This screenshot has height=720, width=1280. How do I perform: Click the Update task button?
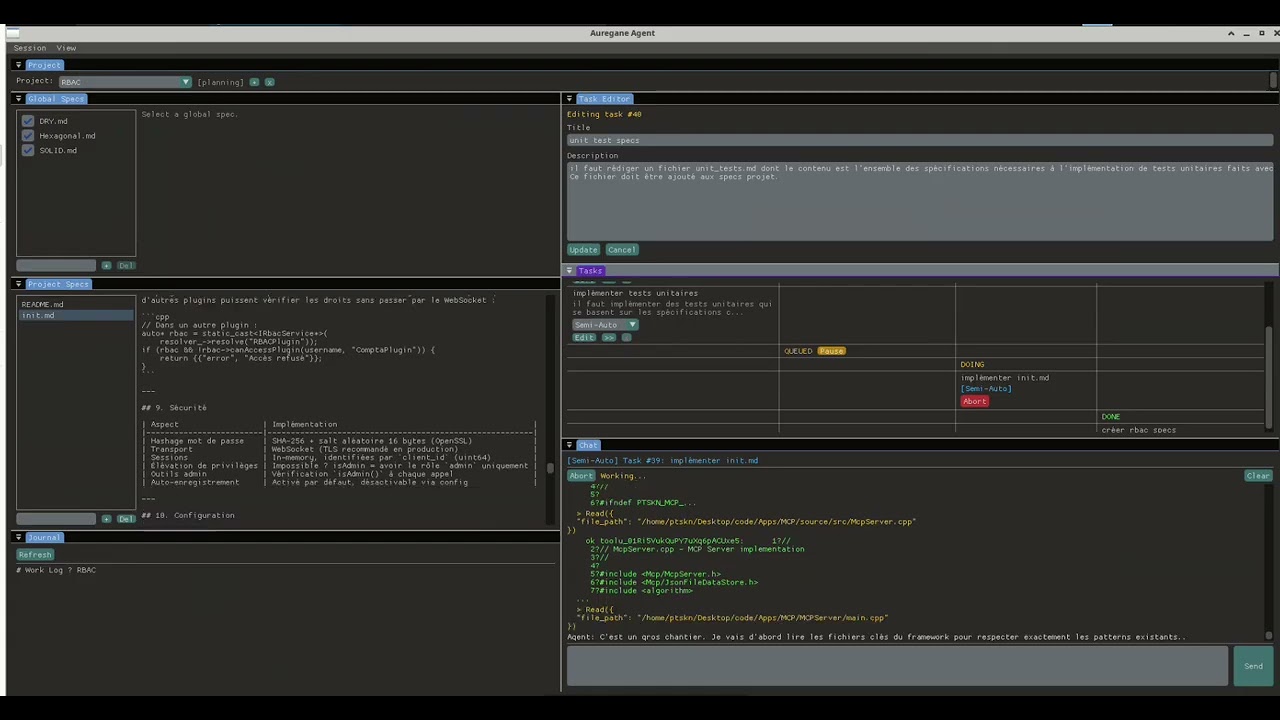(583, 250)
